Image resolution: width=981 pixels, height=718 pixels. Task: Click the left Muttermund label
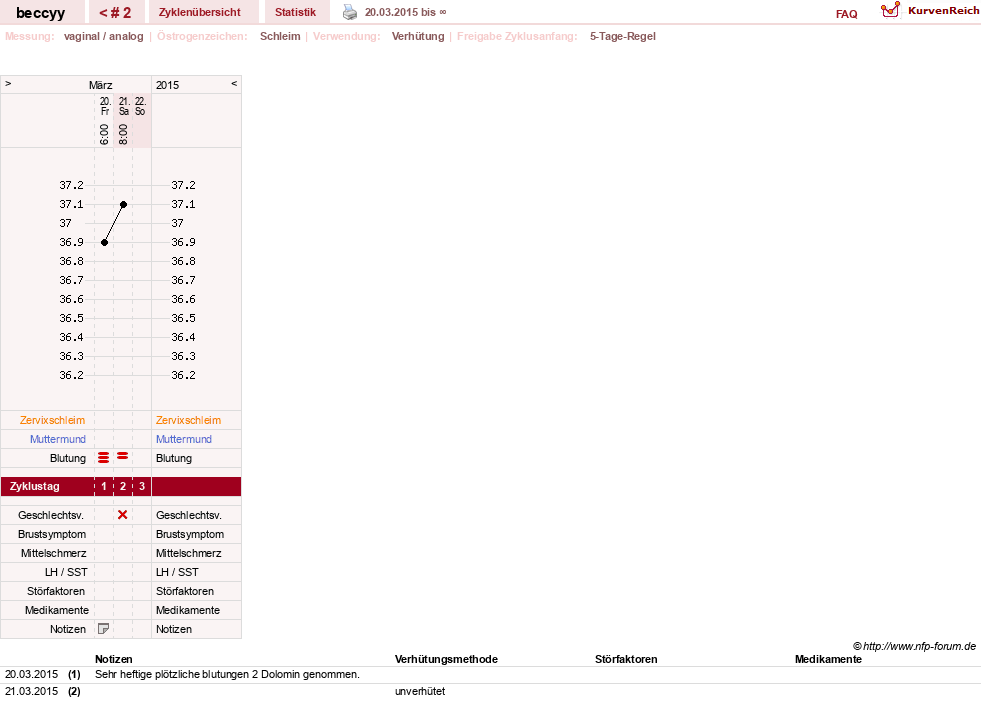click(x=58, y=439)
